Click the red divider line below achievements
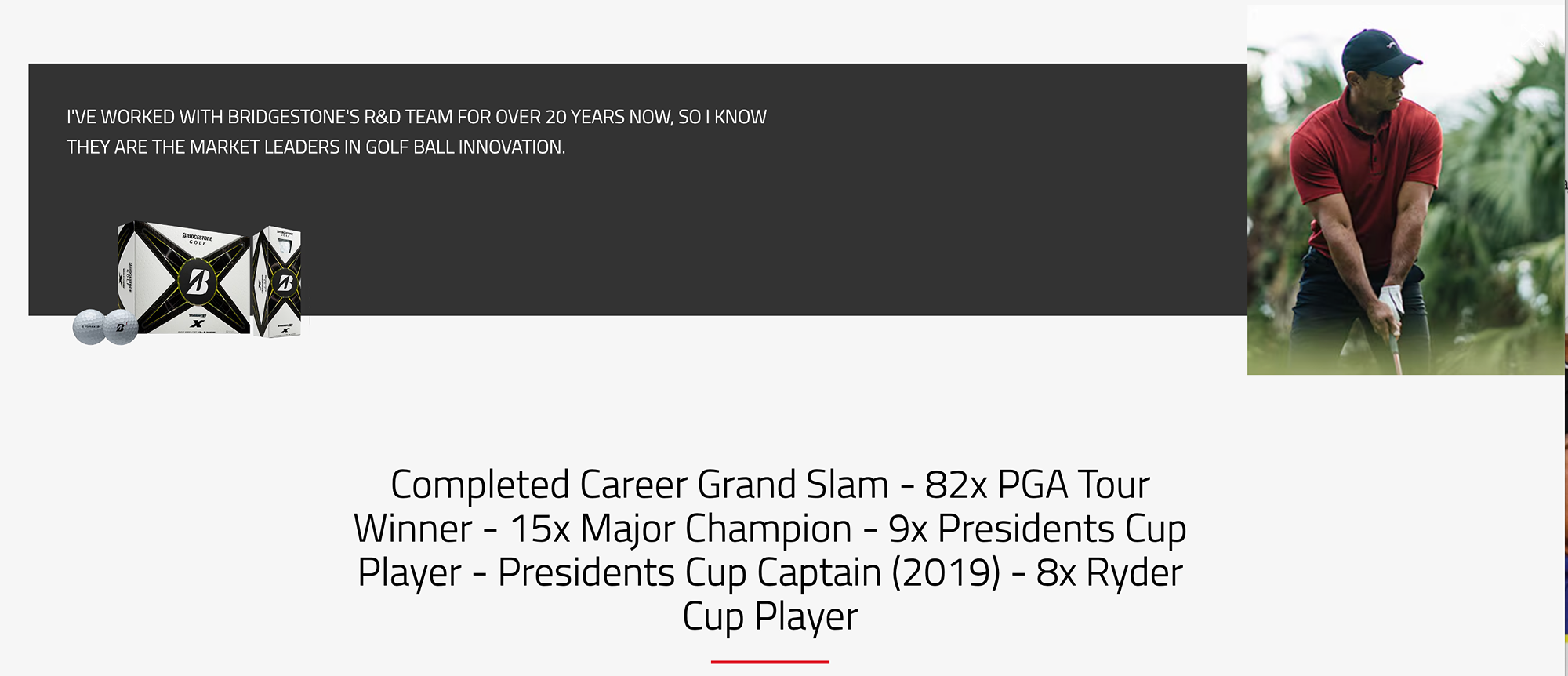The height and width of the screenshot is (676, 1568). [x=770, y=662]
